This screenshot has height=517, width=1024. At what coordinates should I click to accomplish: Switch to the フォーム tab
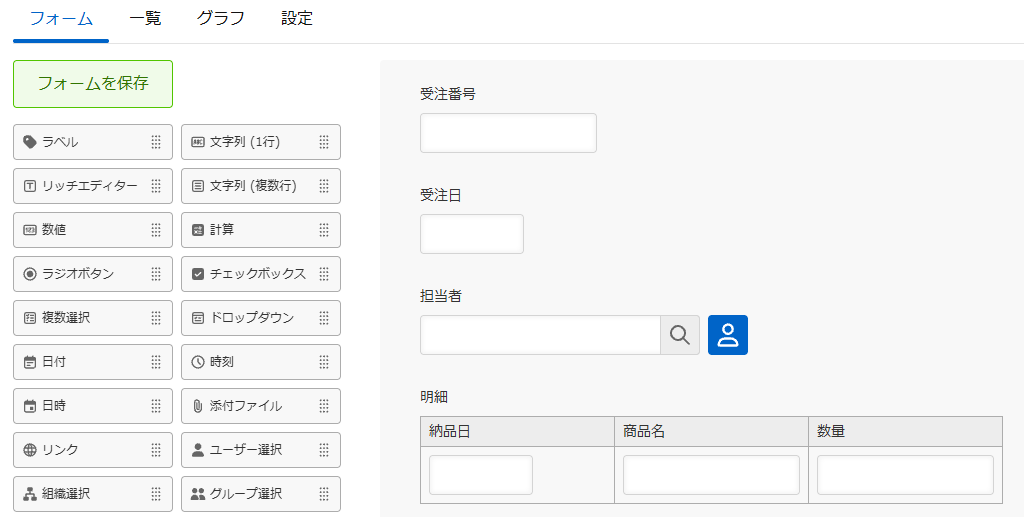coord(61,18)
